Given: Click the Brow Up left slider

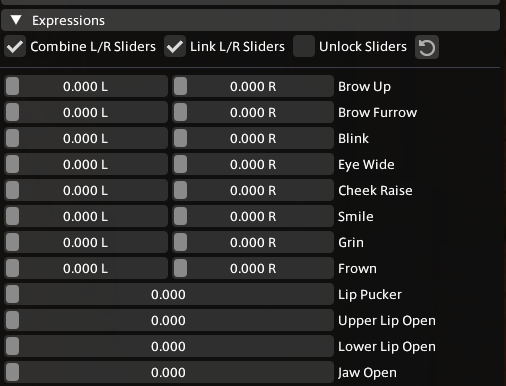Looking at the screenshot, I should pyautogui.click(x=86, y=86).
